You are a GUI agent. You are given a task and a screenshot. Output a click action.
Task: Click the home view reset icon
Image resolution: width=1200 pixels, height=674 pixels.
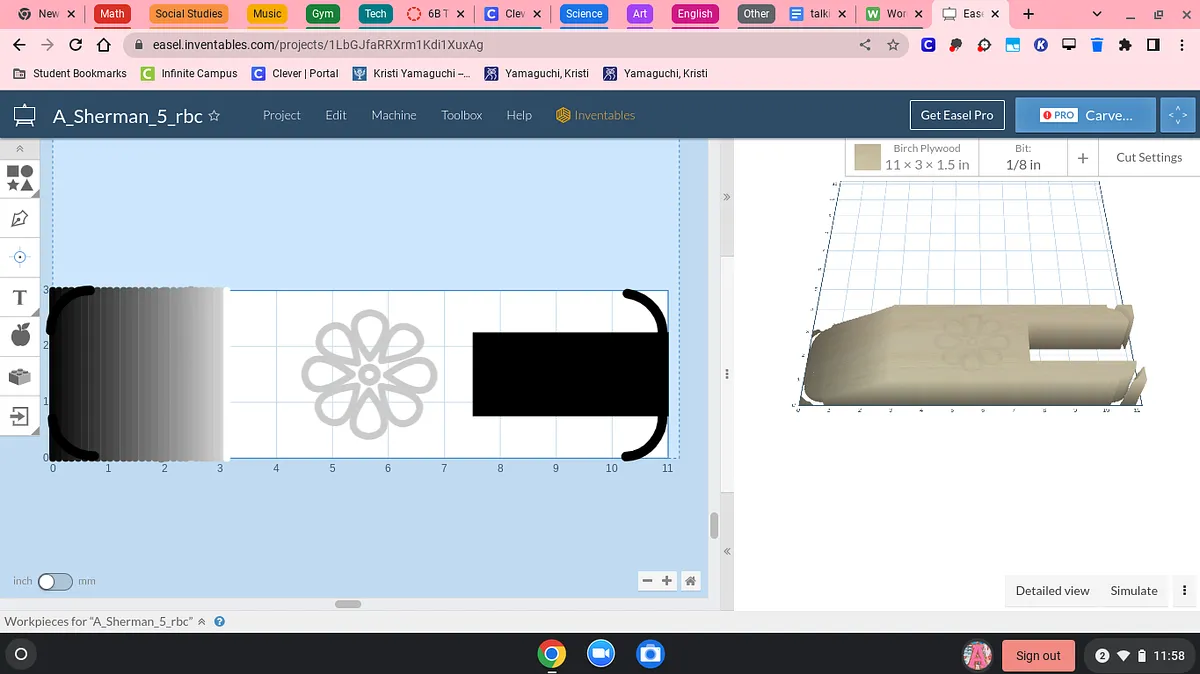[x=690, y=581]
